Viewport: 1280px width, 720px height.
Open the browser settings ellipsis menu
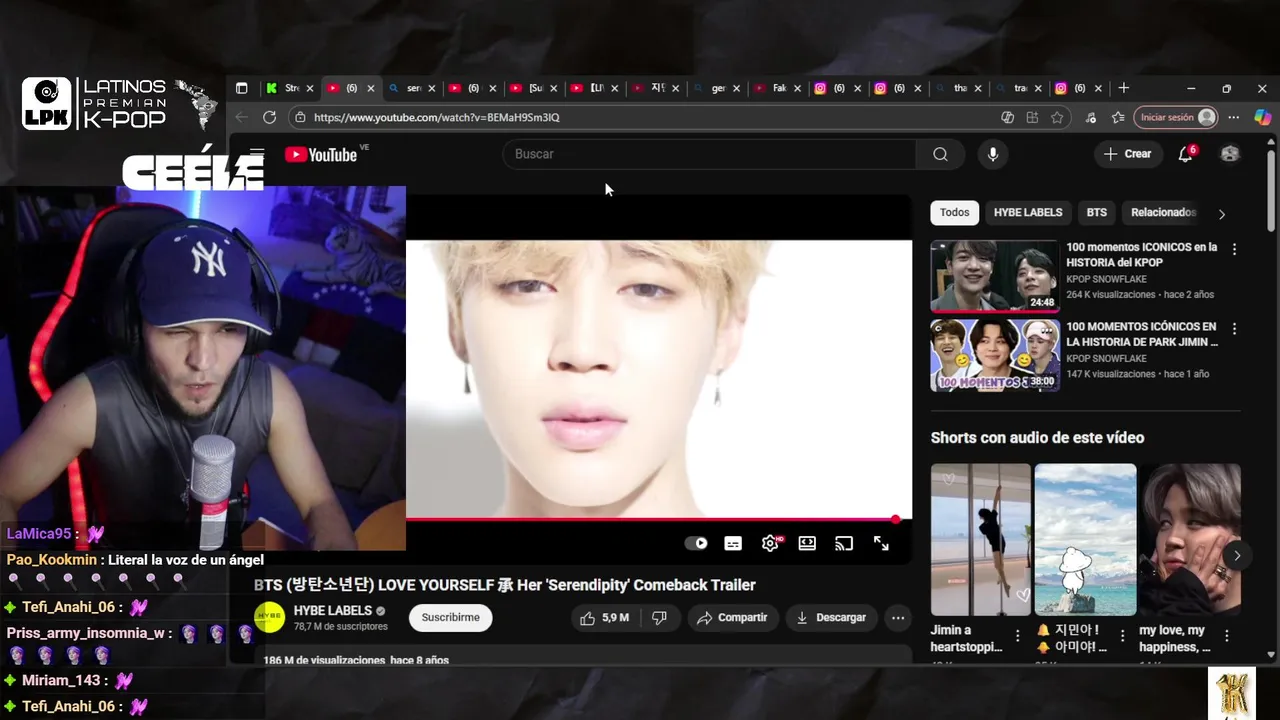click(1234, 117)
